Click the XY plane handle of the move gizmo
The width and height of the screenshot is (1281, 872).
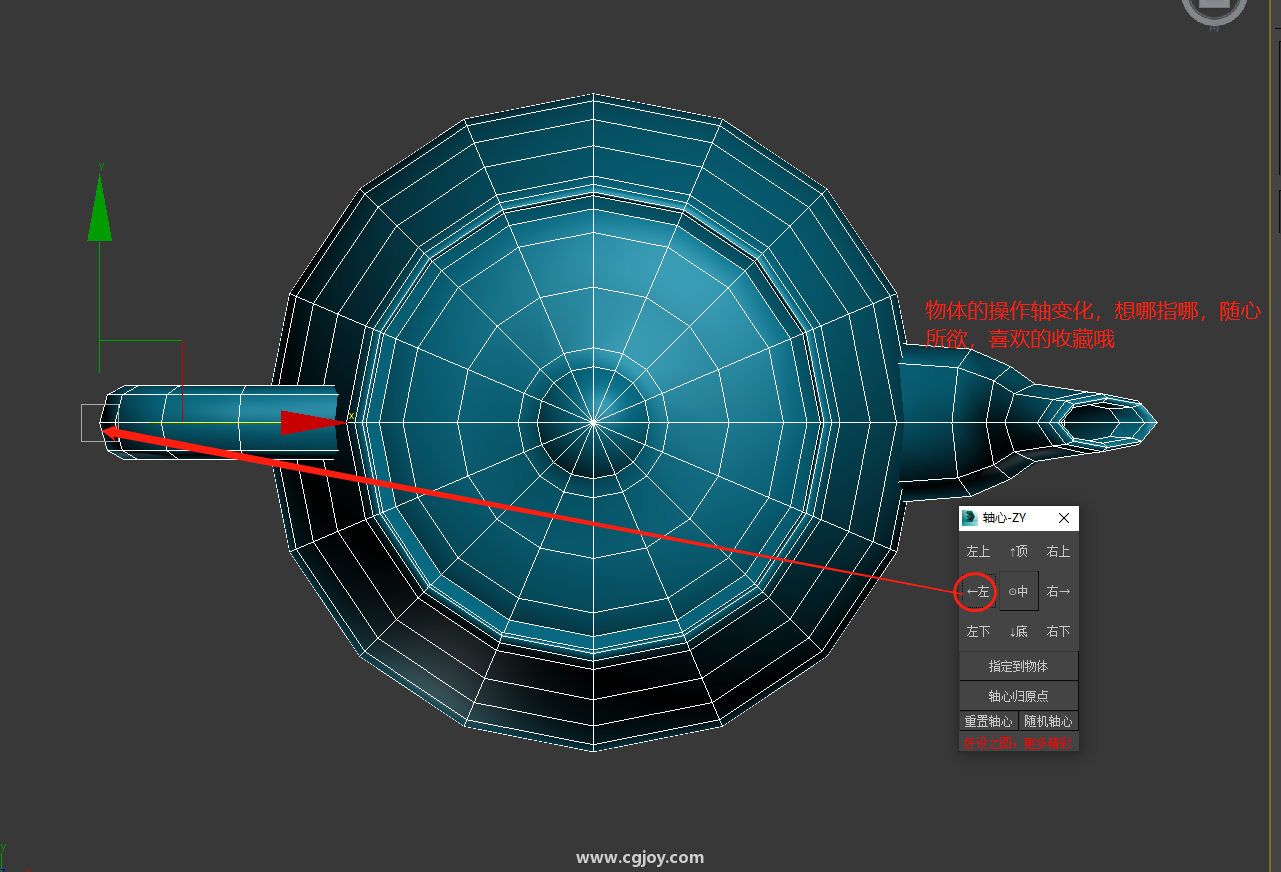(141, 381)
